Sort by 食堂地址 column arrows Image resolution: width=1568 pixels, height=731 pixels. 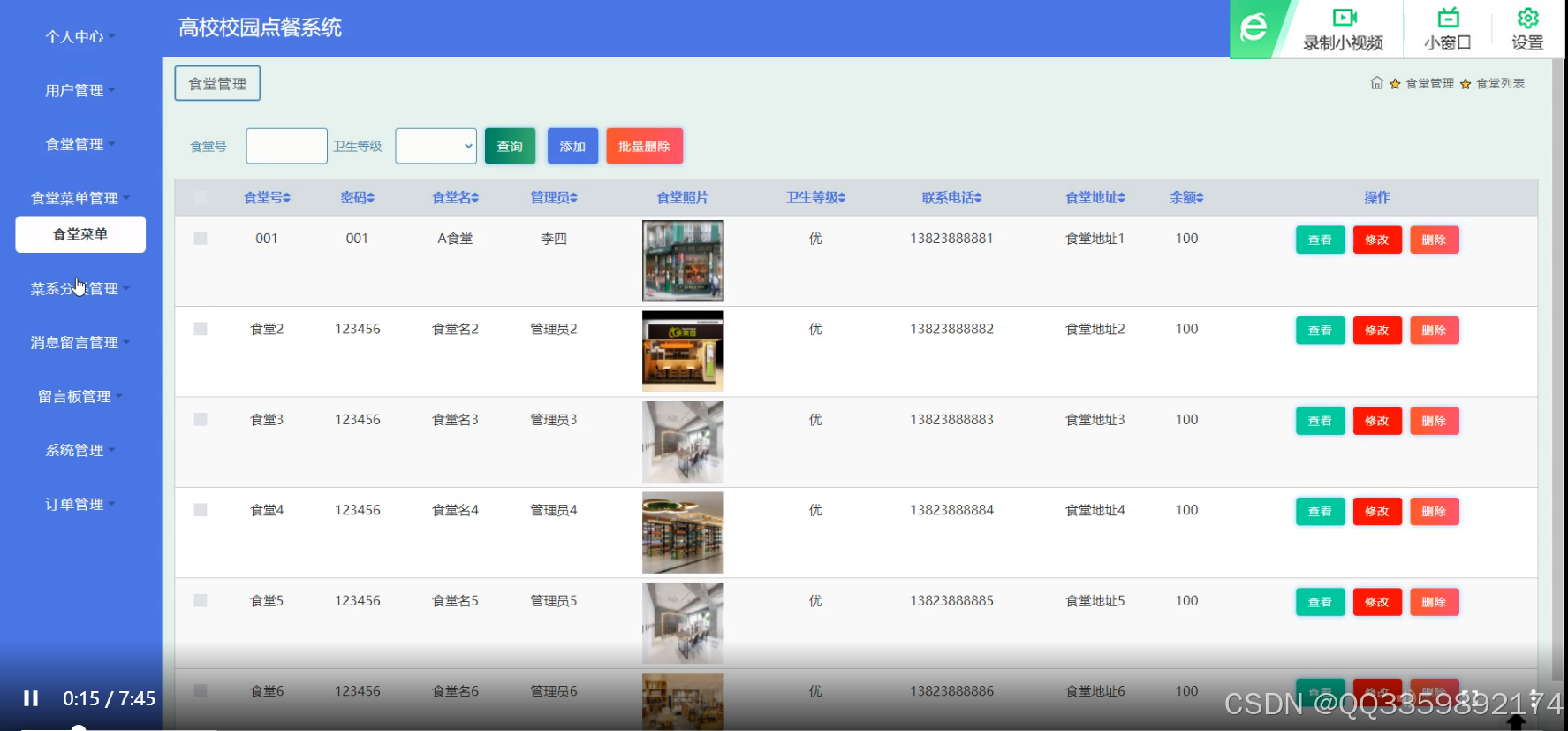coord(1122,198)
